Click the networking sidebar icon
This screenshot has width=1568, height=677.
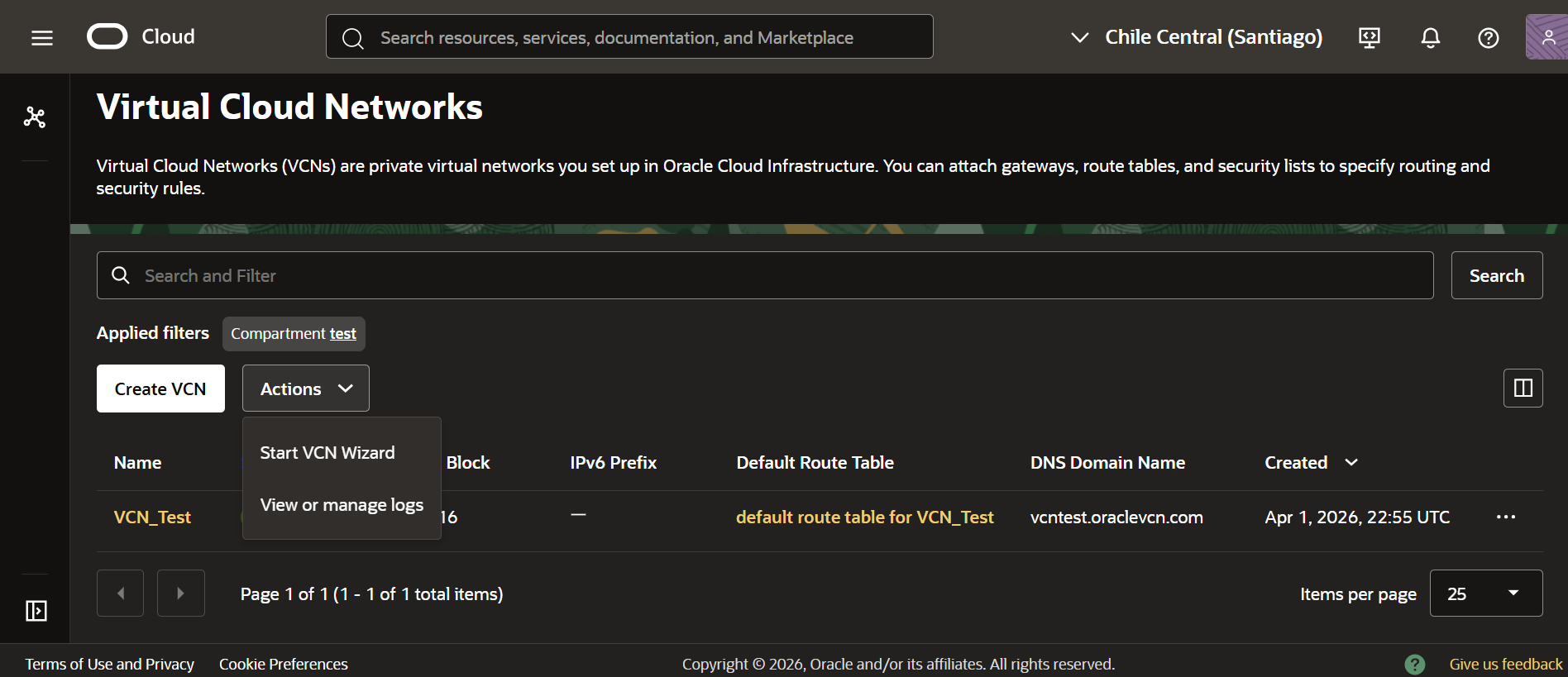click(x=35, y=117)
